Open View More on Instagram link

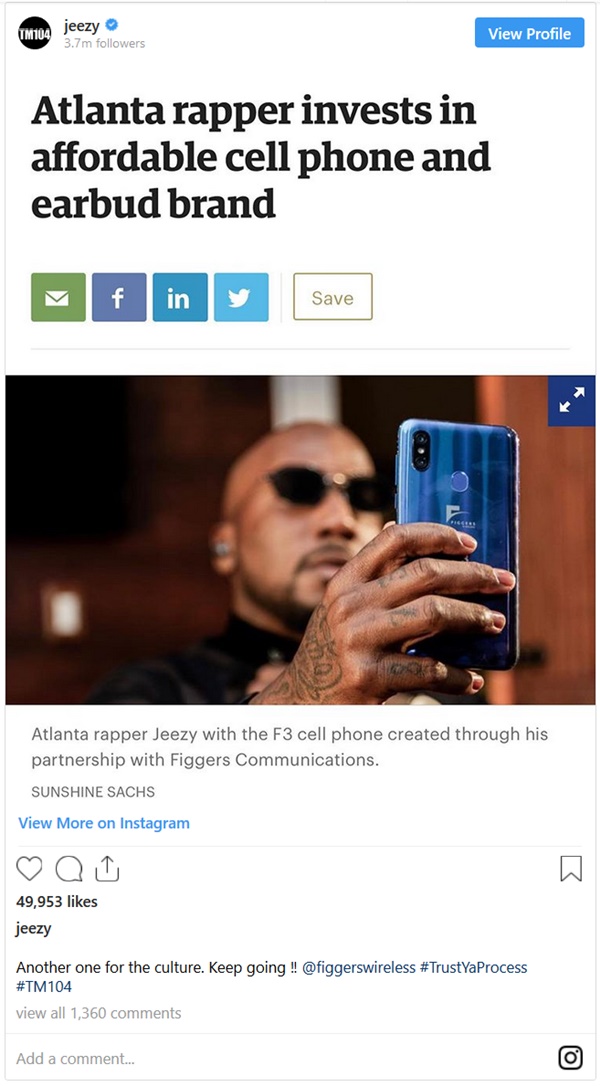[104, 823]
